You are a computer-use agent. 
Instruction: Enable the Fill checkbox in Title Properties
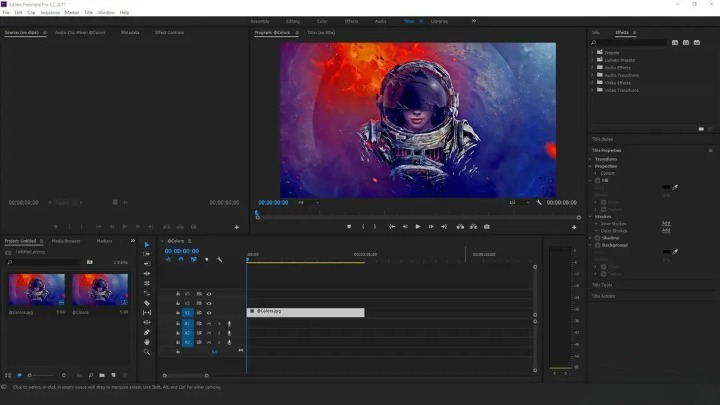click(598, 181)
